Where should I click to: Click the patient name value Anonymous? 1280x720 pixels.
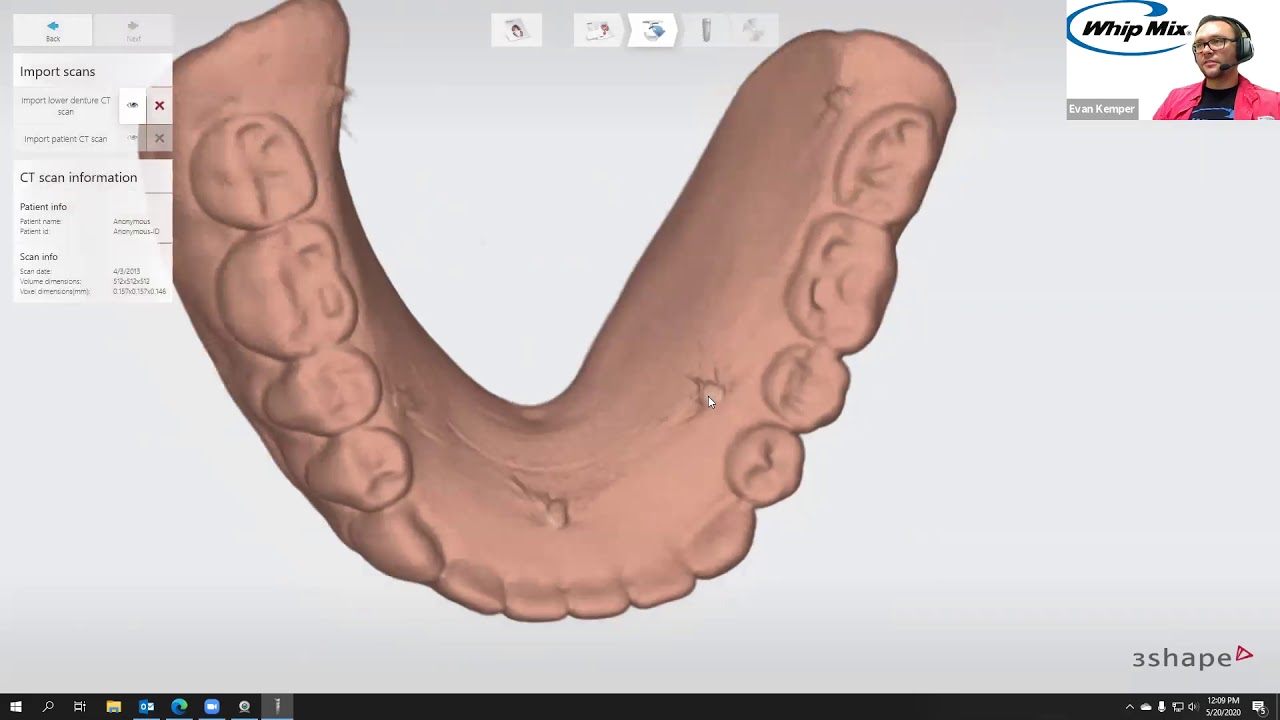click(131, 221)
